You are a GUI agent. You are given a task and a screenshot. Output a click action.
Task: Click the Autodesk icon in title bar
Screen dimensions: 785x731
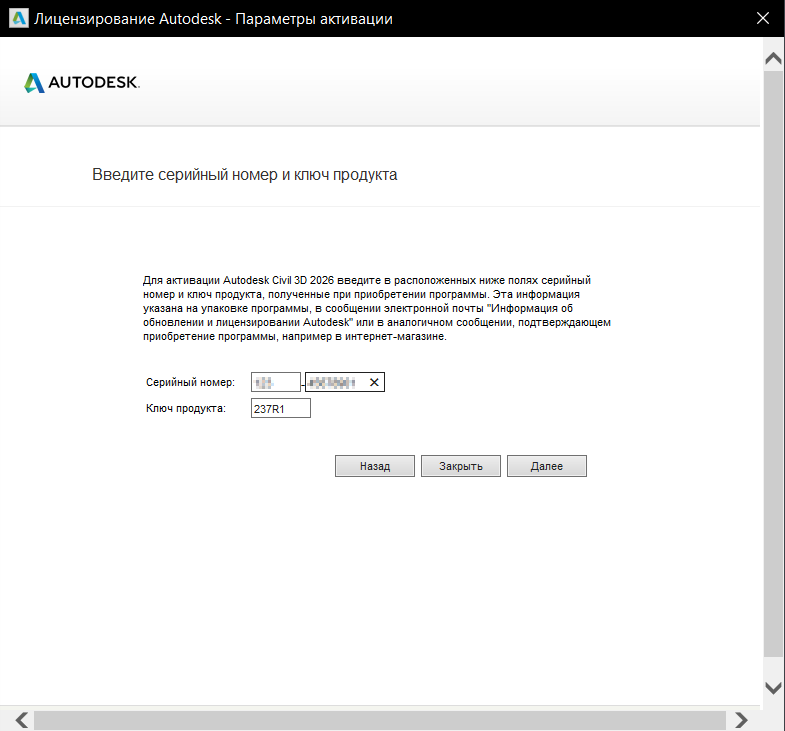tap(18, 19)
